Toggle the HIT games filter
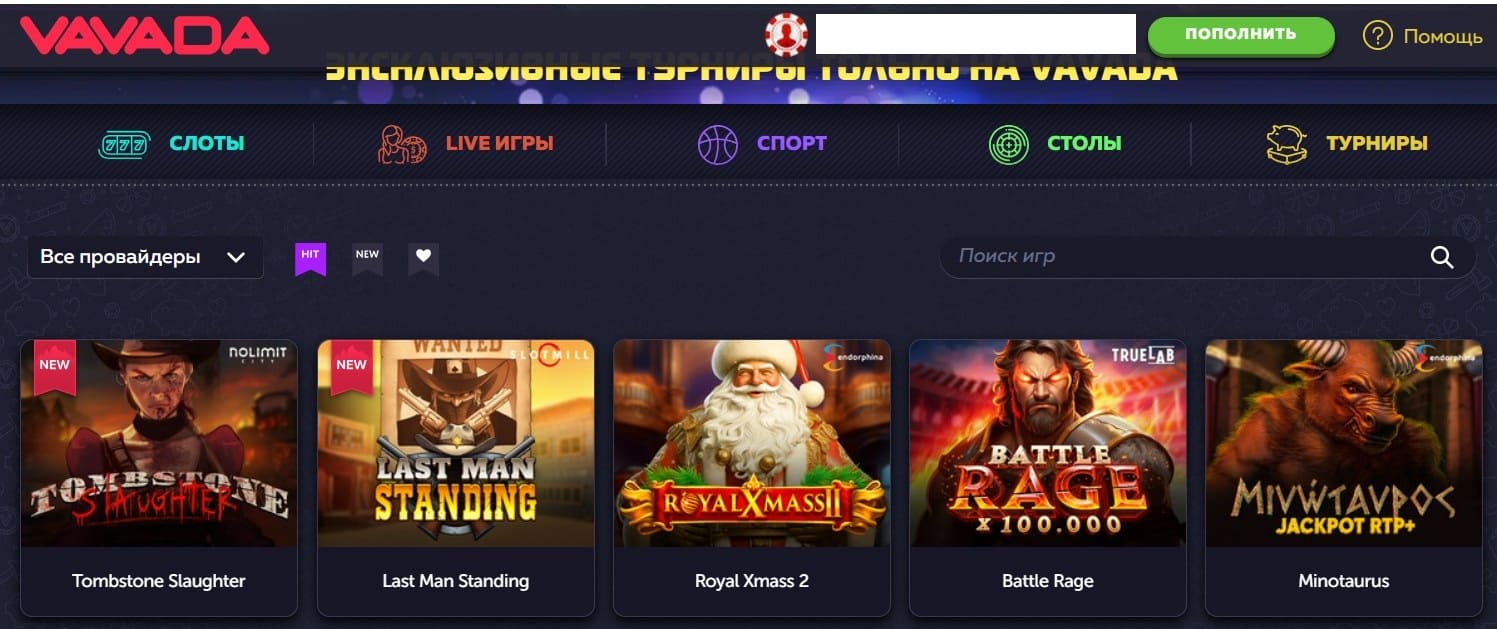The image size is (1497, 629). 310,258
